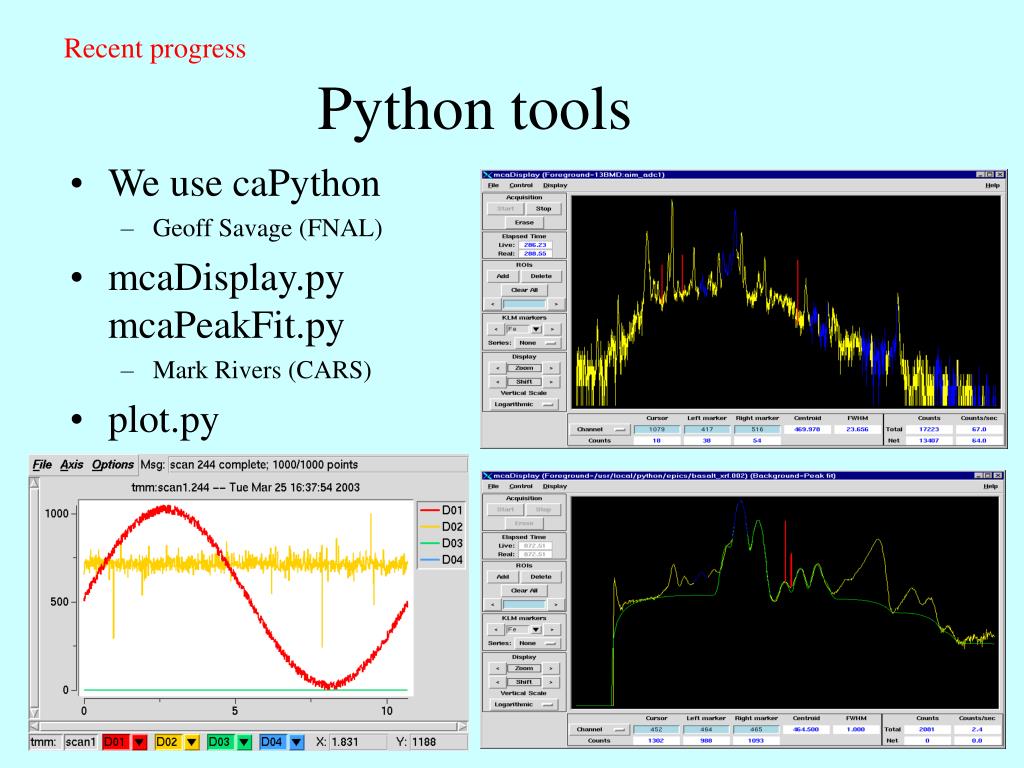Click Delete ROI button in 13BMD window
The height and width of the screenshot is (768, 1024).
pyautogui.click(x=541, y=276)
